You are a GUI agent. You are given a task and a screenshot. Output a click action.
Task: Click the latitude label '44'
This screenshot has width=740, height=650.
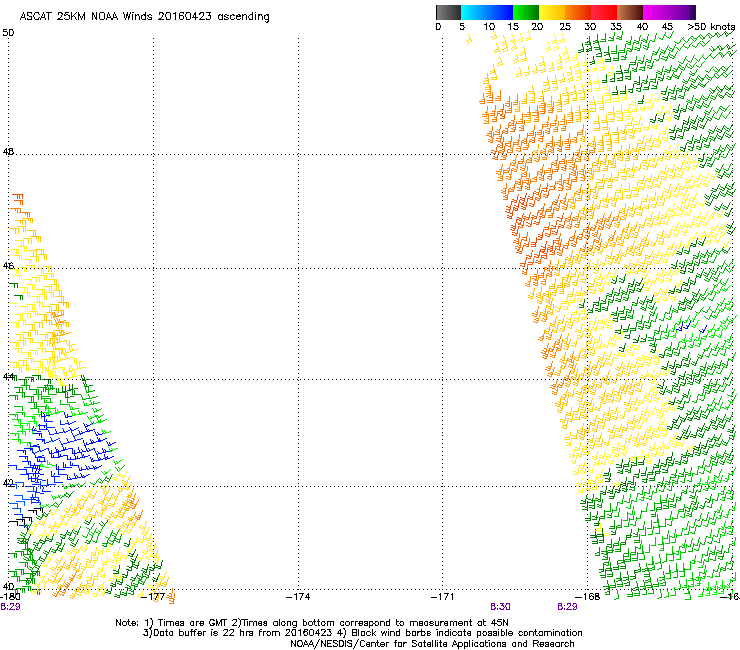tap(8, 377)
